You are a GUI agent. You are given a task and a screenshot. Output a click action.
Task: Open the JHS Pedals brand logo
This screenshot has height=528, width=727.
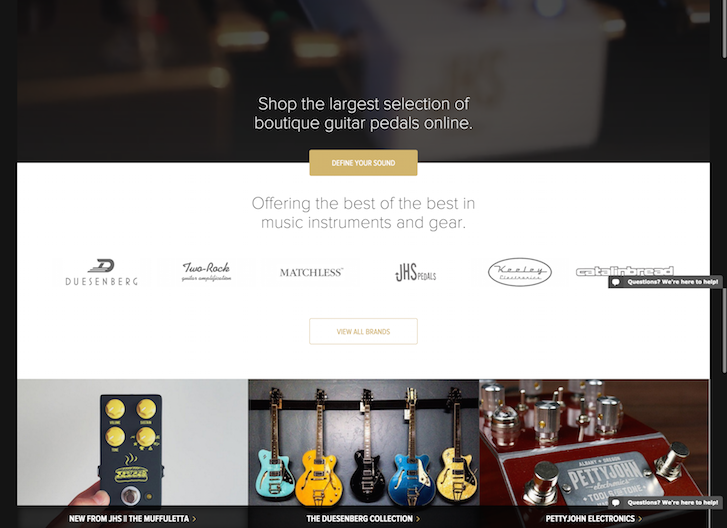pos(415,273)
